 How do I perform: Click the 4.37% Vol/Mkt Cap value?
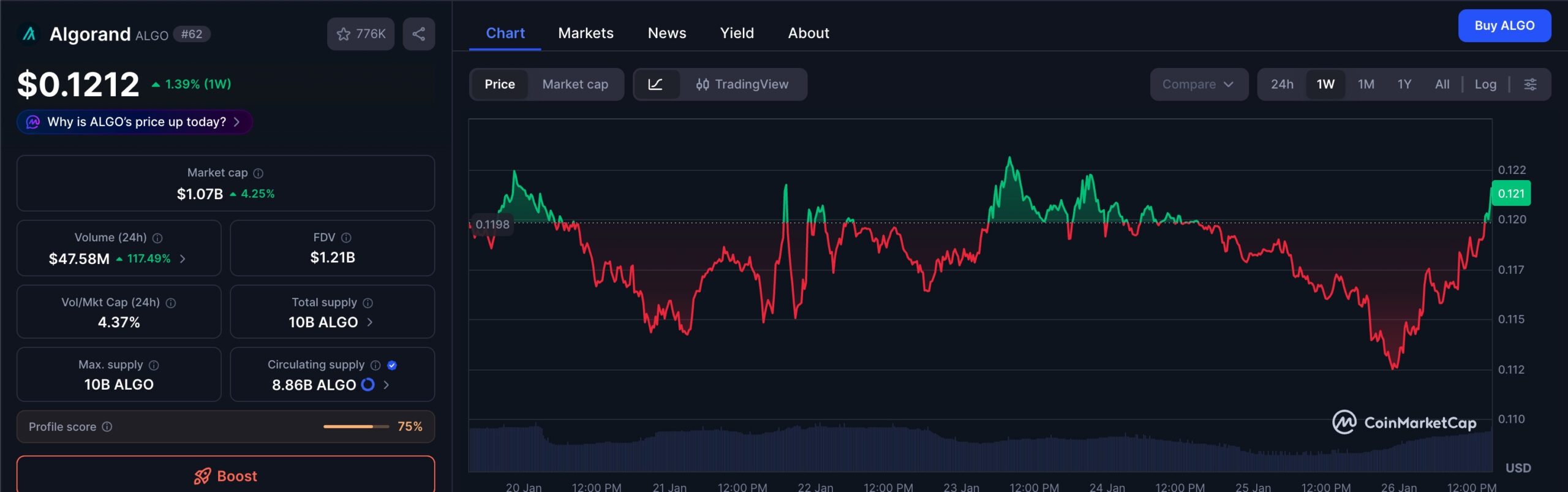119,322
